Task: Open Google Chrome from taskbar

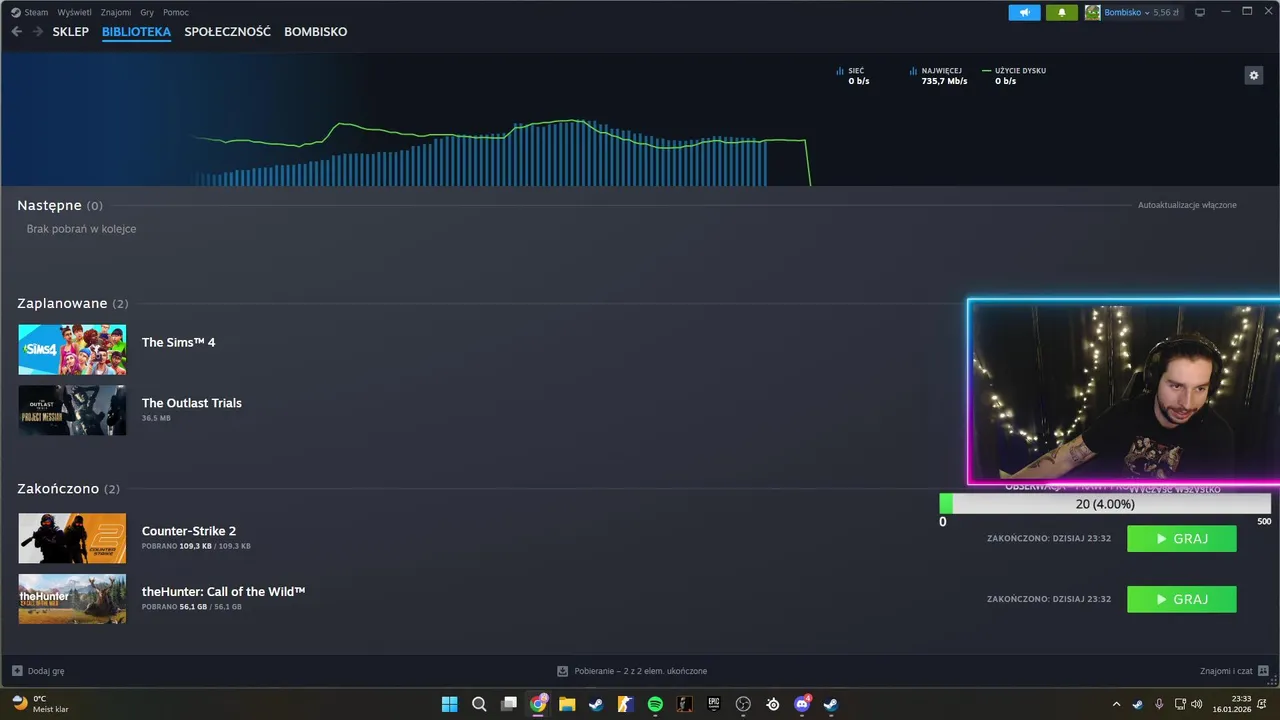Action: coord(538,704)
